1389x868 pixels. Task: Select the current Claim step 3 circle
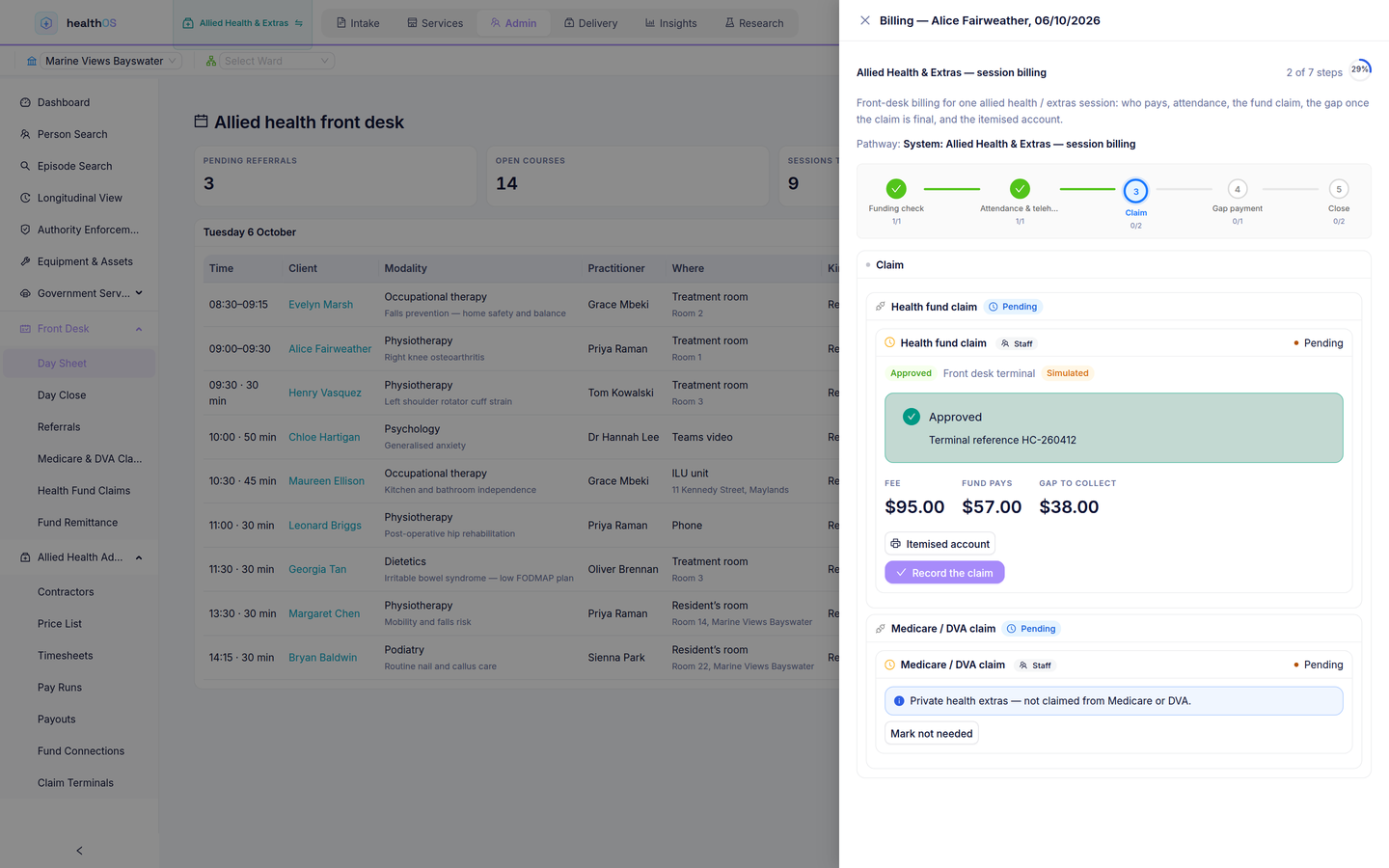pos(1136,191)
